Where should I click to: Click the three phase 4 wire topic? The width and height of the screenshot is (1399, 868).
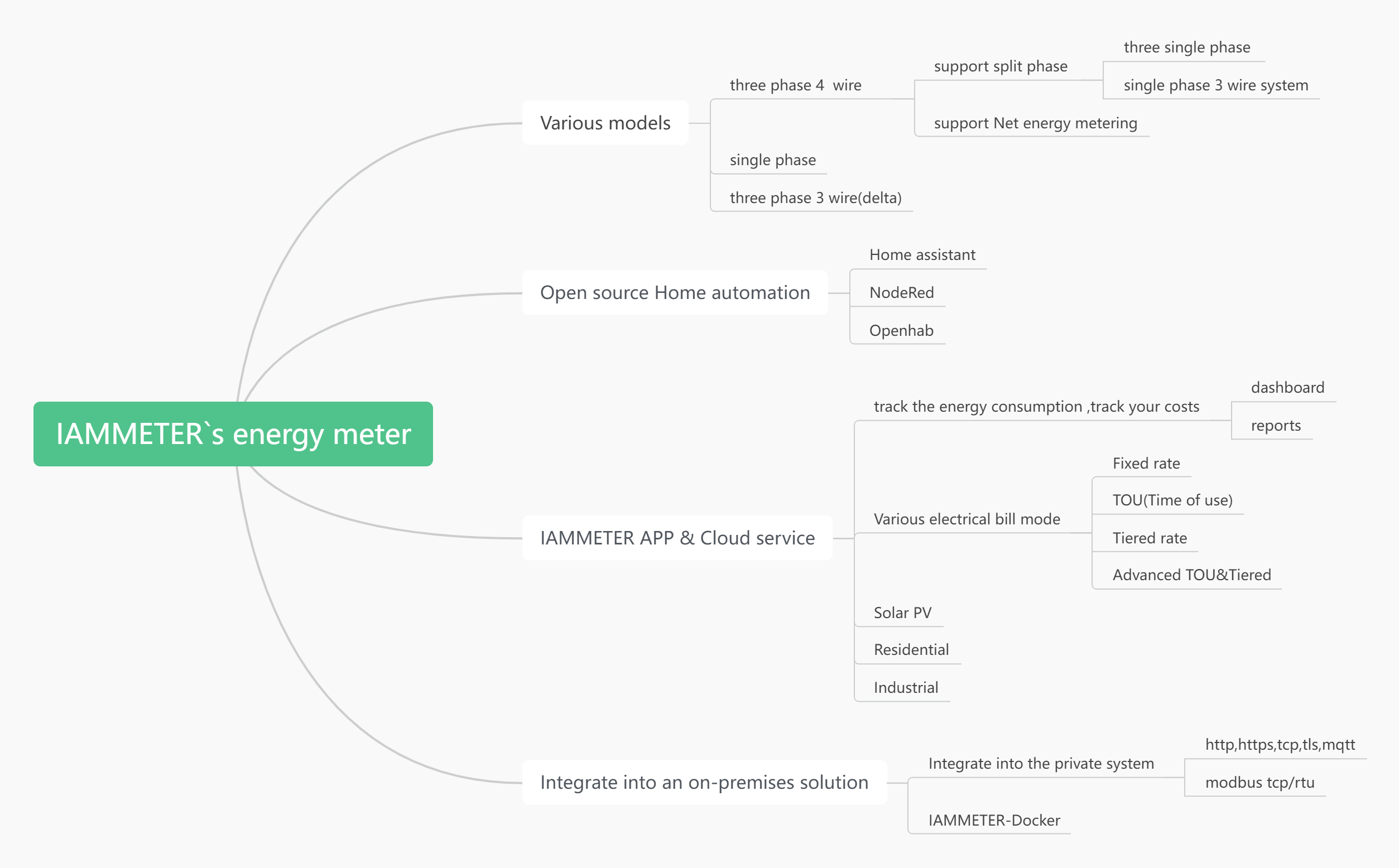tap(795, 85)
